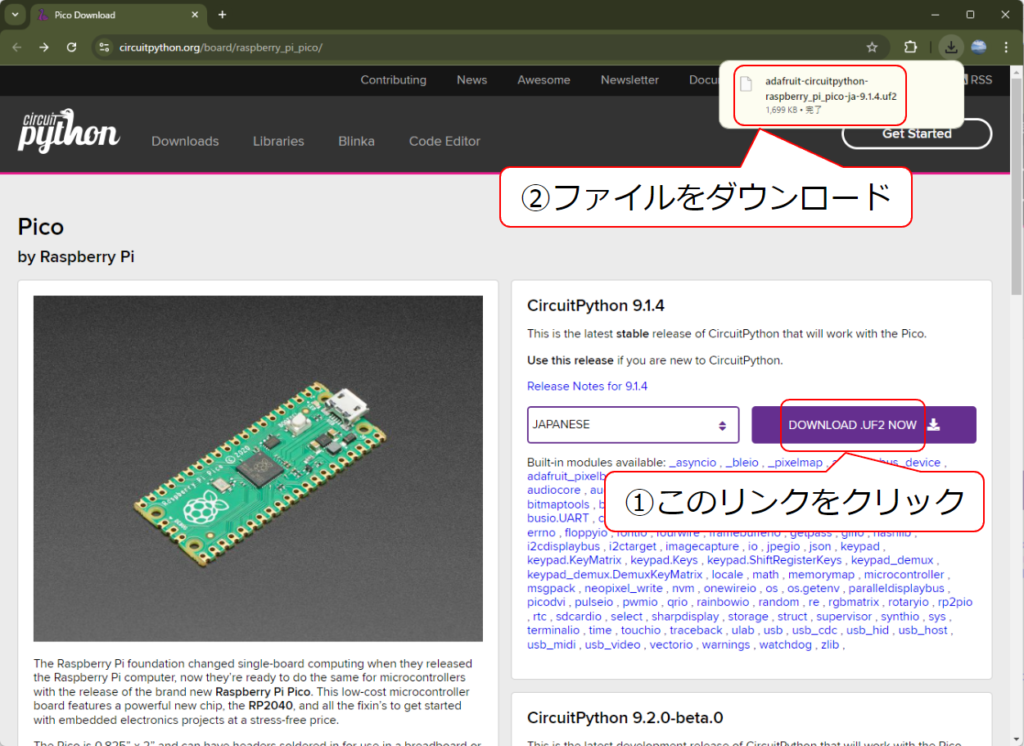Image resolution: width=1024 pixels, height=746 pixels.
Task: Open the browser extensions puzzle icon
Action: 910,47
